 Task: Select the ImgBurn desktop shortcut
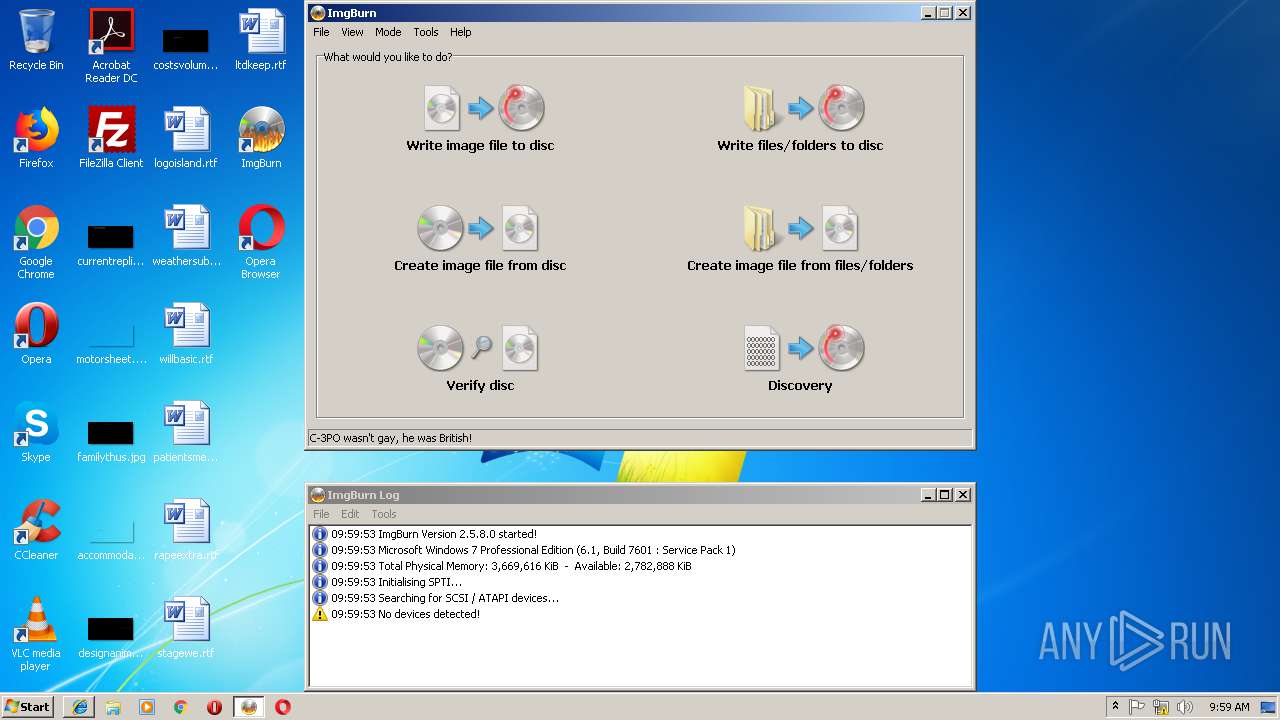coord(261,138)
